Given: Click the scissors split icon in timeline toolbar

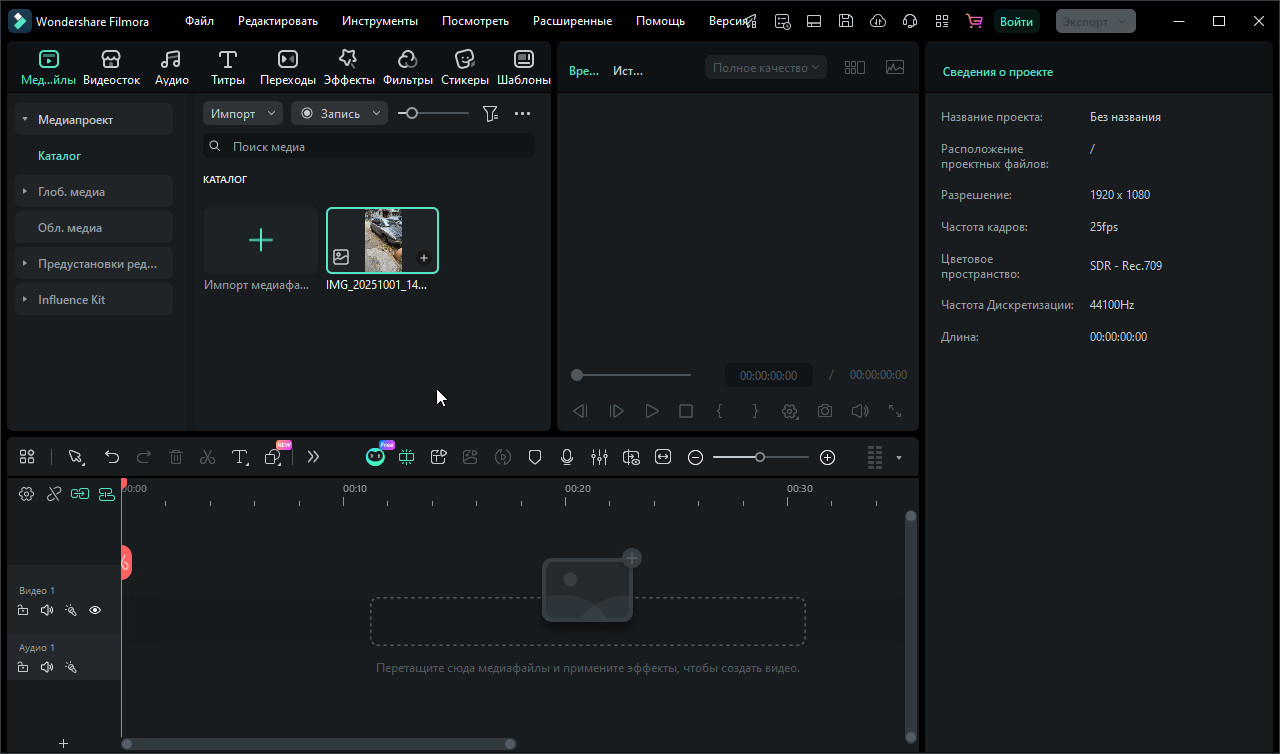Looking at the screenshot, I should (x=207, y=457).
